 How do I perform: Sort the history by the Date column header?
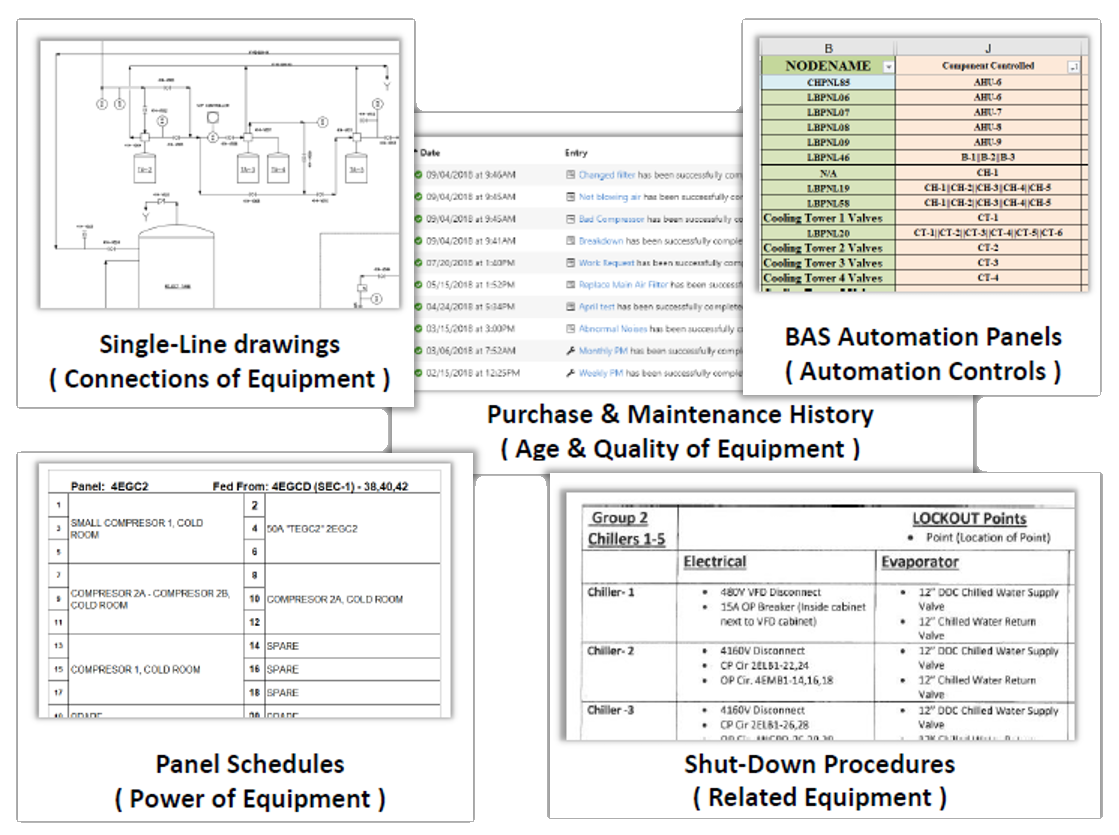pyautogui.click(x=430, y=153)
